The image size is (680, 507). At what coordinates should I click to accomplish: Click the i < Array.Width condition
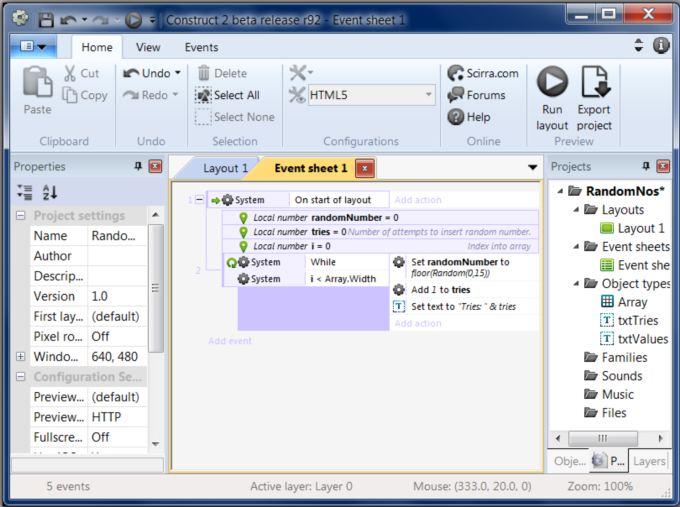point(343,279)
